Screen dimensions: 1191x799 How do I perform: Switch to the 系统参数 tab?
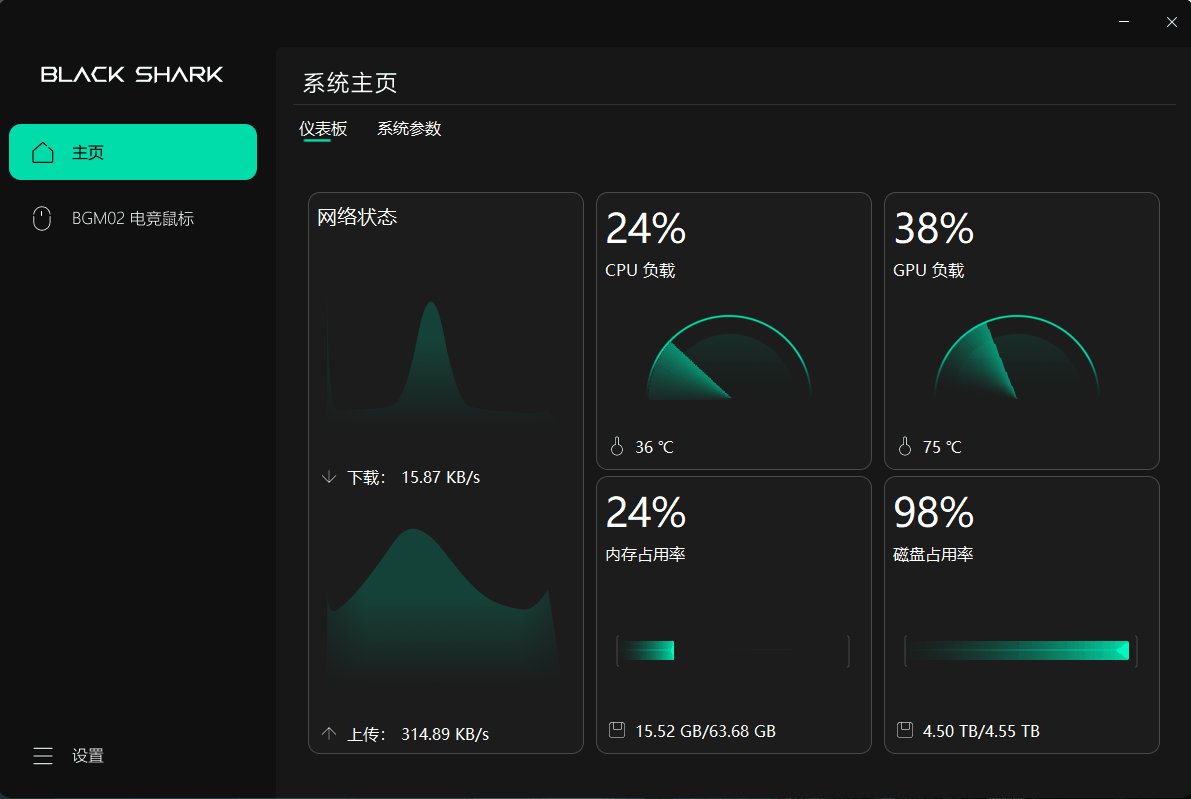[409, 128]
